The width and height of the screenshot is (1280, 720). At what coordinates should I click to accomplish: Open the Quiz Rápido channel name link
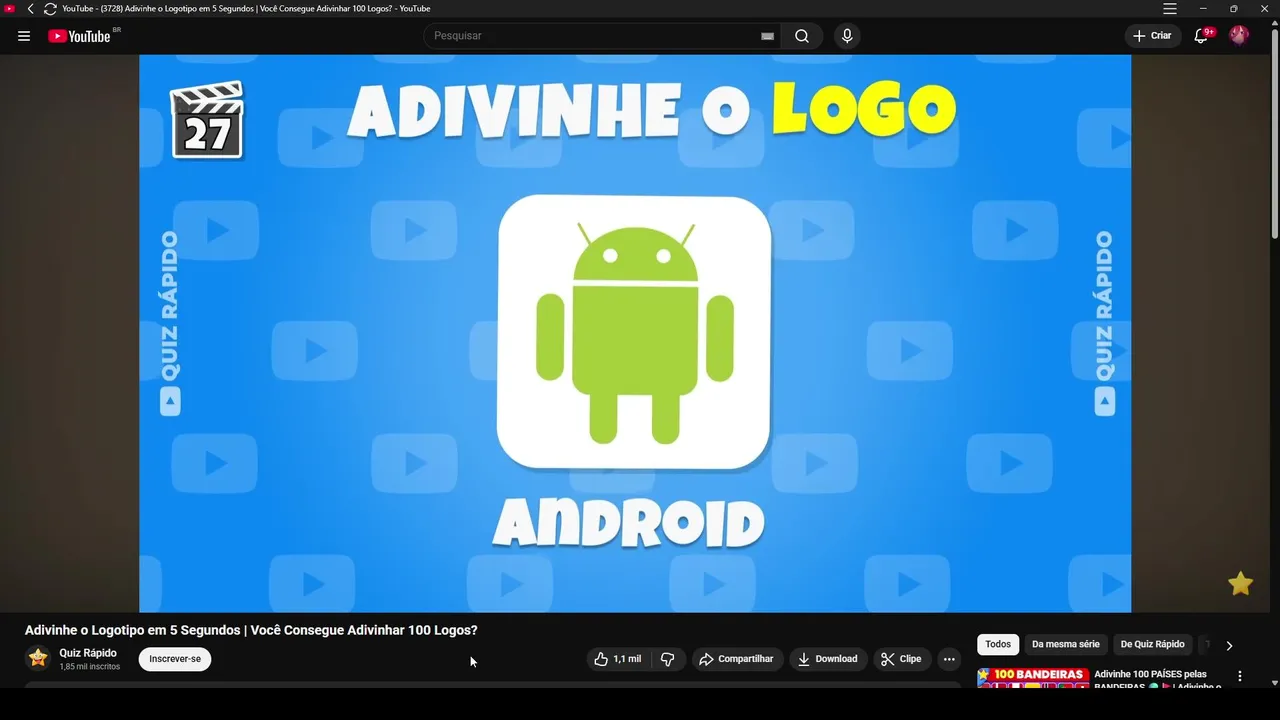pyautogui.click(x=88, y=653)
